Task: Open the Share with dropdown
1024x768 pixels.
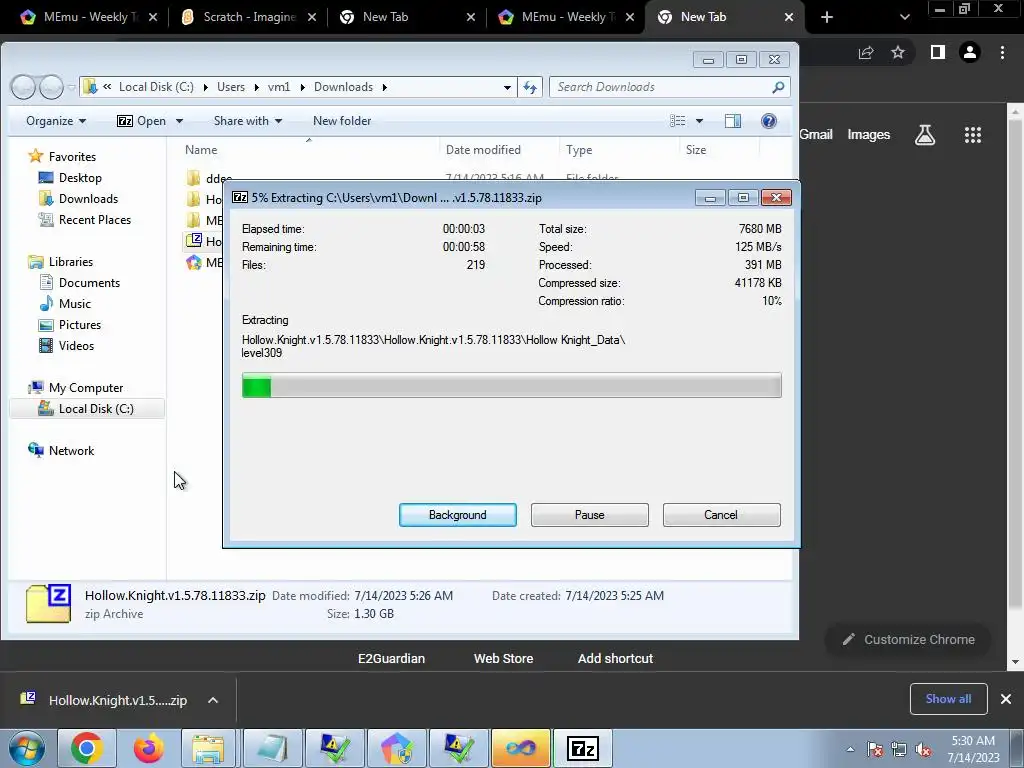Action: (248, 121)
